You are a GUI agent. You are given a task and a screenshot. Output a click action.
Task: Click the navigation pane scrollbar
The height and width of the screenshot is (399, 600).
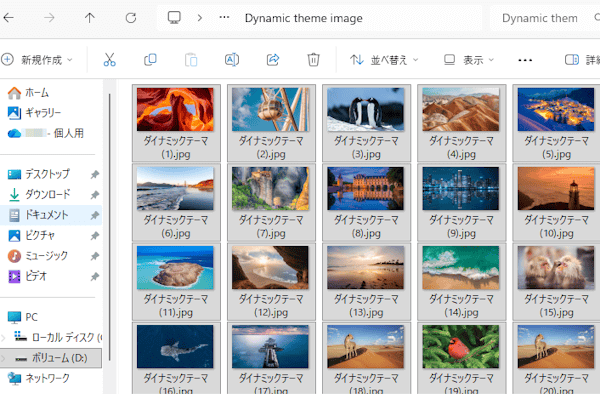click(x=109, y=226)
